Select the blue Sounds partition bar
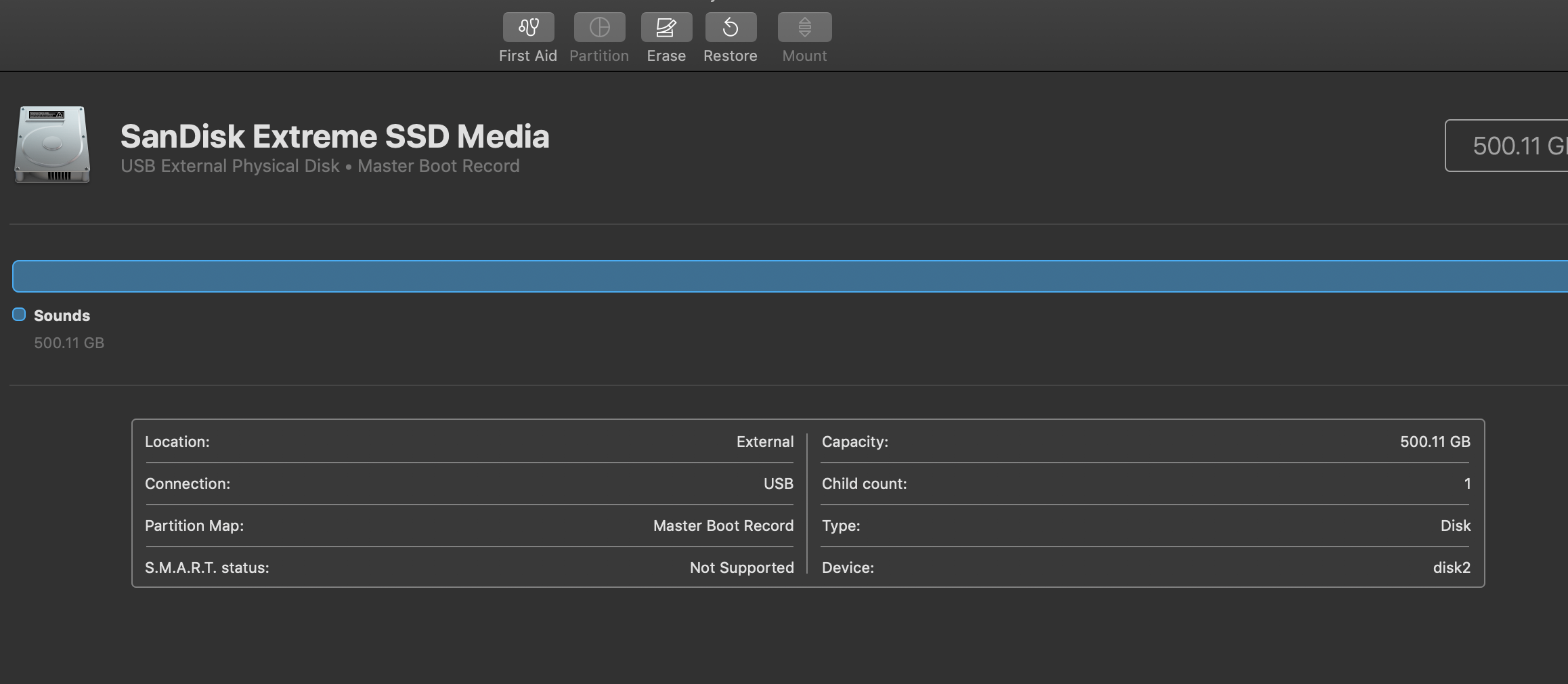The height and width of the screenshot is (684, 1568). pyautogui.click(x=790, y=276)
